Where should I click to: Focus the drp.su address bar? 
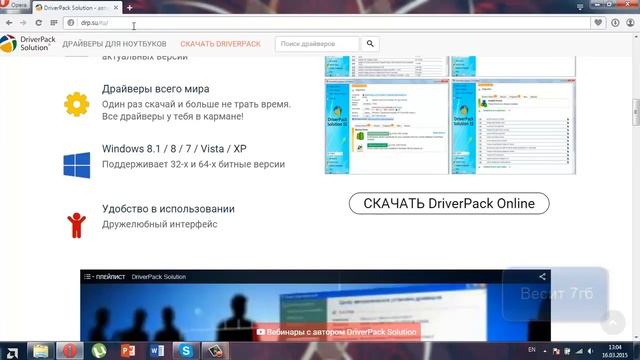tap(327, 23)
